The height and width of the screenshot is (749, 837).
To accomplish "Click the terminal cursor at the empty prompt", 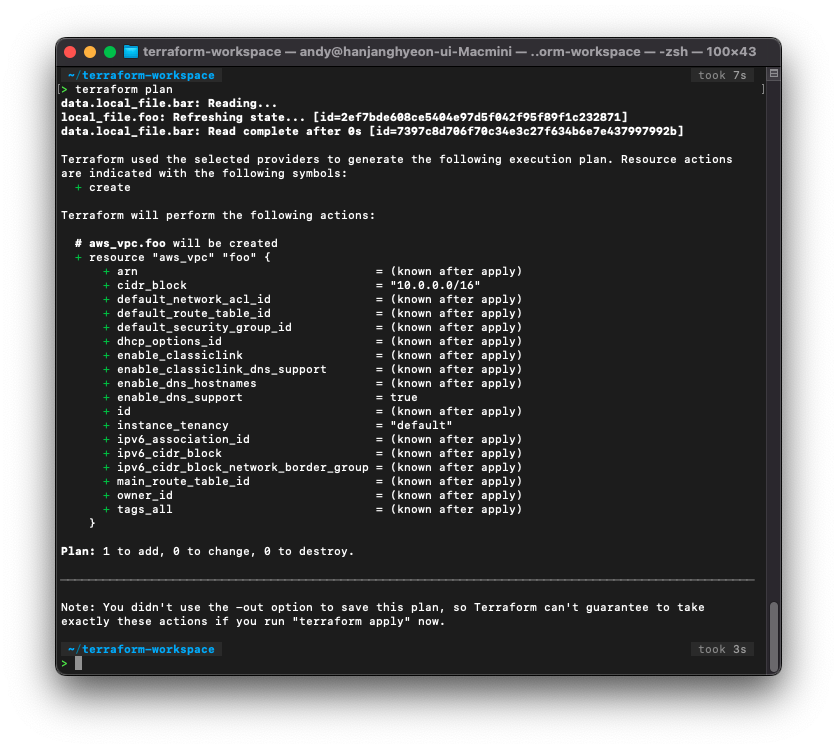I will pos(78,663).
